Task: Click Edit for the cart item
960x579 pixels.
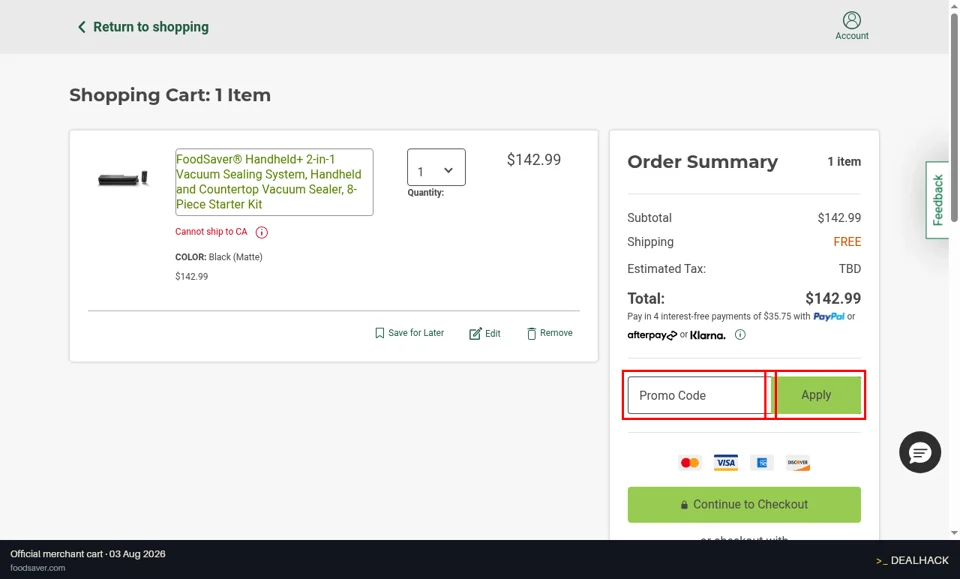Action: click(485, 334)
